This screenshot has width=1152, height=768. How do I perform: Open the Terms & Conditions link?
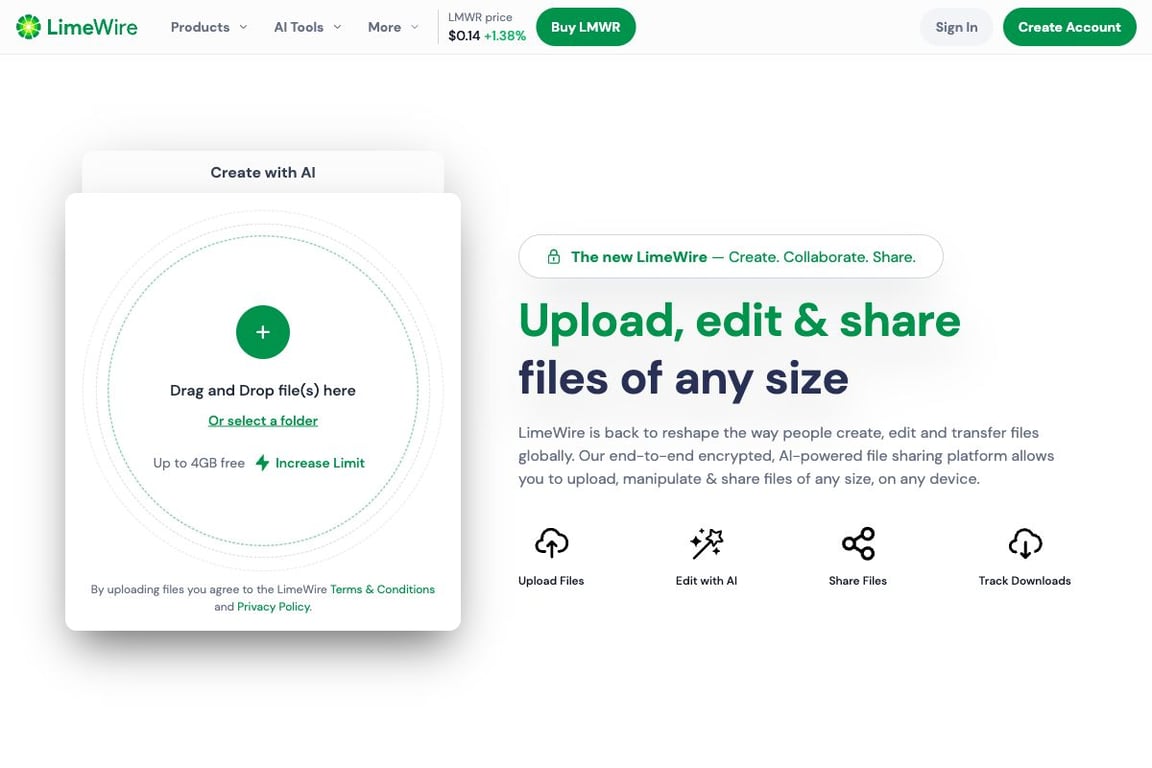coord(382,589)
